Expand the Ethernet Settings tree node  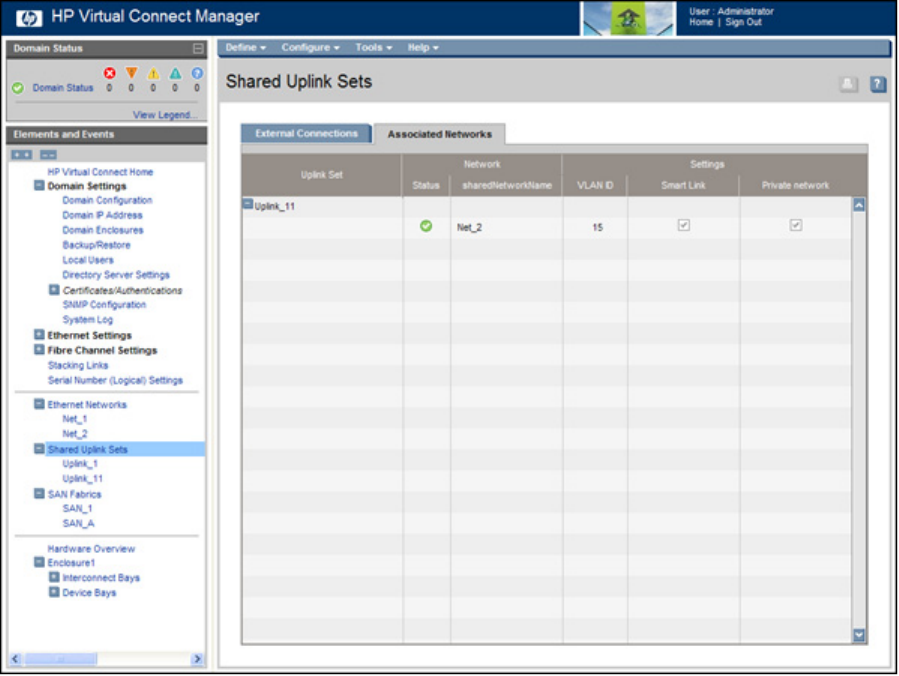[x=39, y=335]
